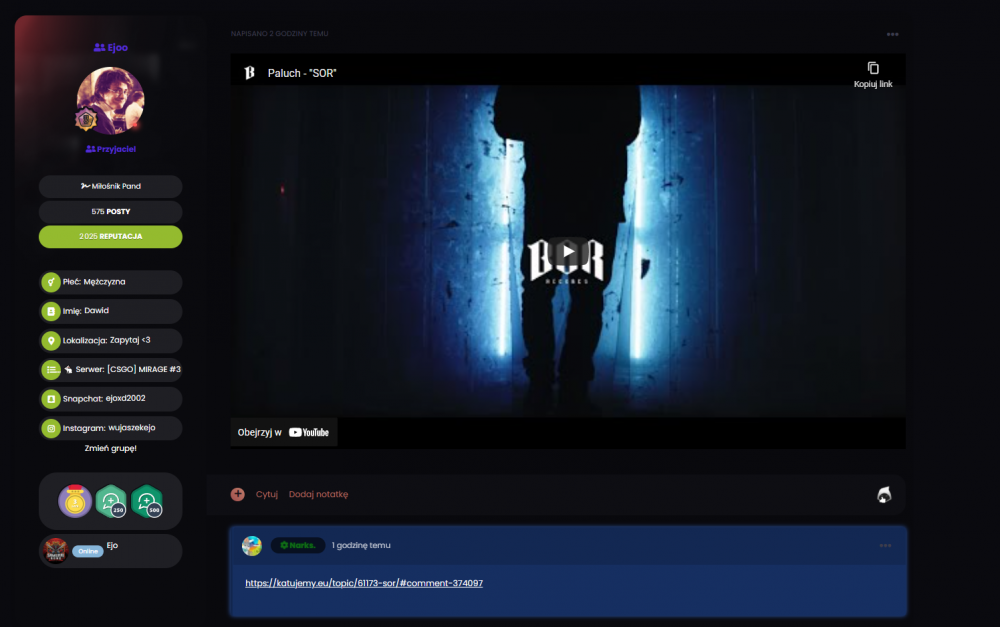
Task: Click the gold medal badge icon
Action: point(75,501)
